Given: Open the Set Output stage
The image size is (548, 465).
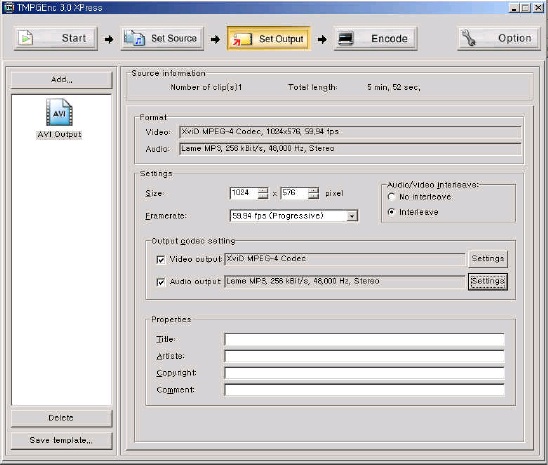Looking at the screenshot, I should coord(269,38).
